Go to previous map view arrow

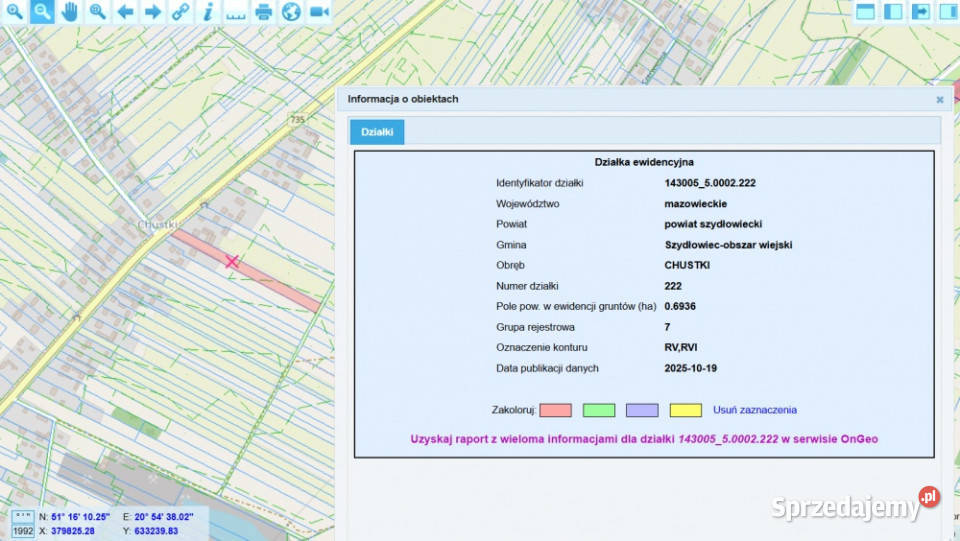[x=125, y=12]
